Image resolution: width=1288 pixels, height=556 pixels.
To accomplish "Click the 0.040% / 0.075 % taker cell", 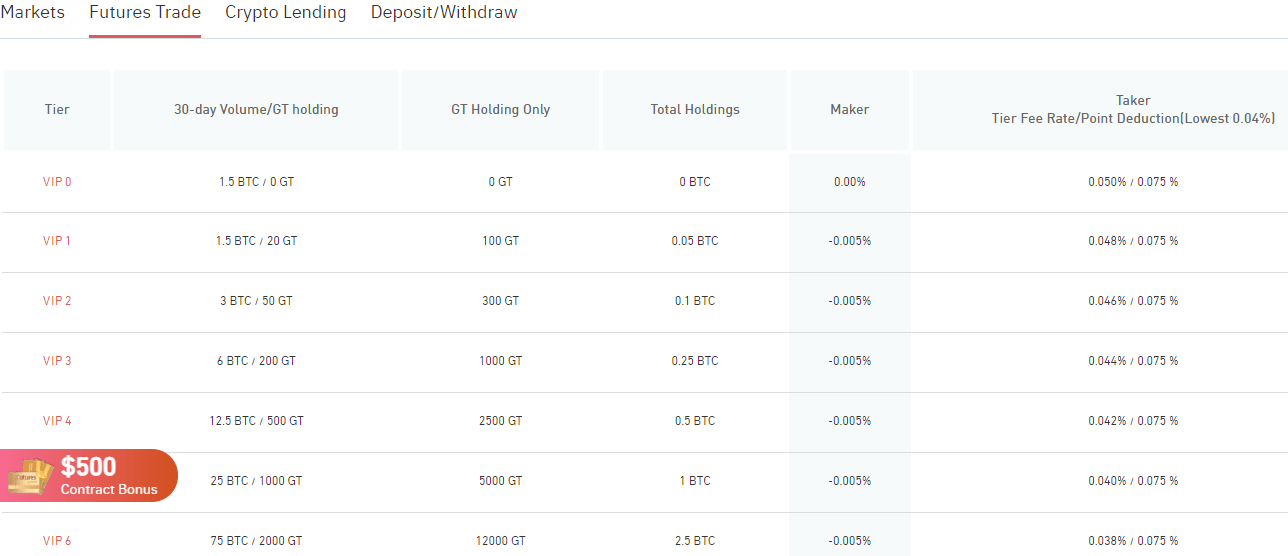I will [1133, 481].
